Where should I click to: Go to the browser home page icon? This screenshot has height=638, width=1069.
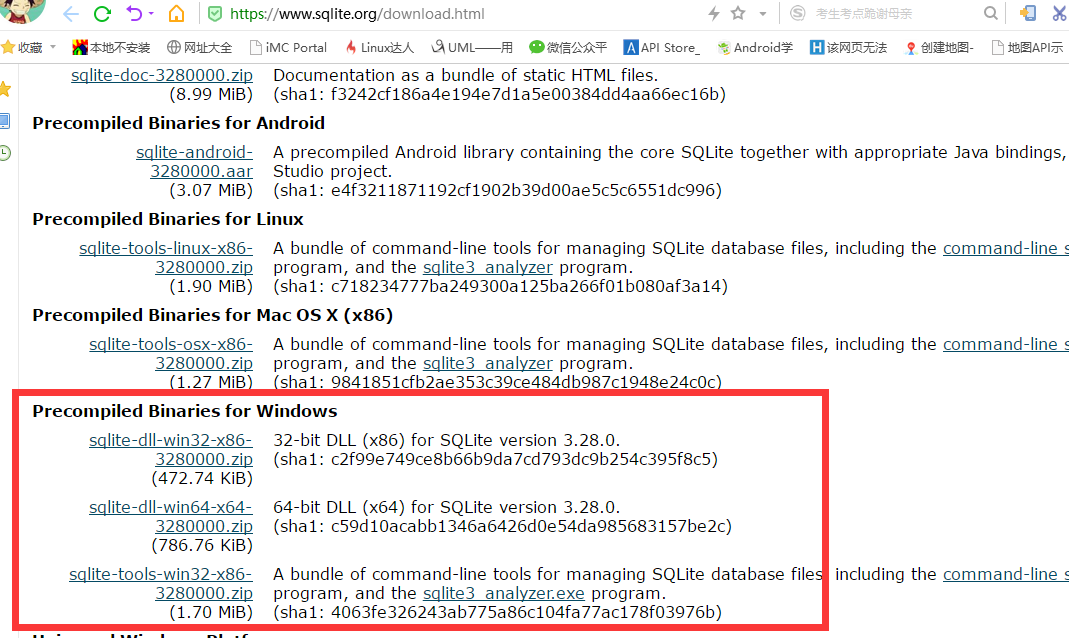coord(177,13)
